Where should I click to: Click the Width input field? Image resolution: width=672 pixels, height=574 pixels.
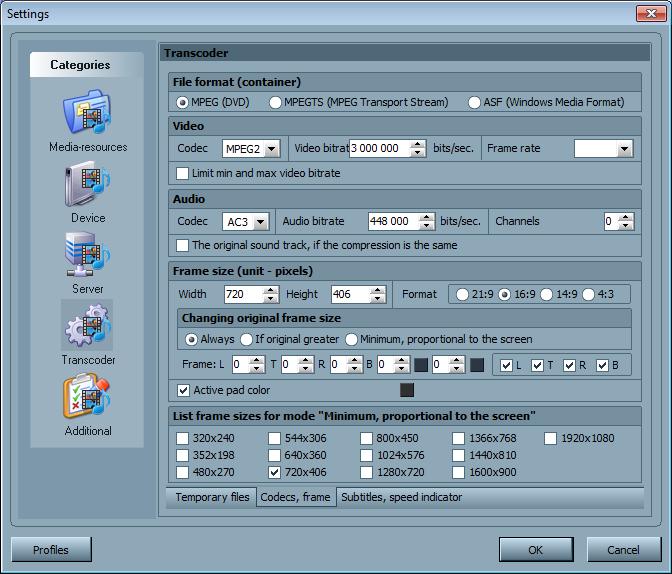tap(244, 294)
